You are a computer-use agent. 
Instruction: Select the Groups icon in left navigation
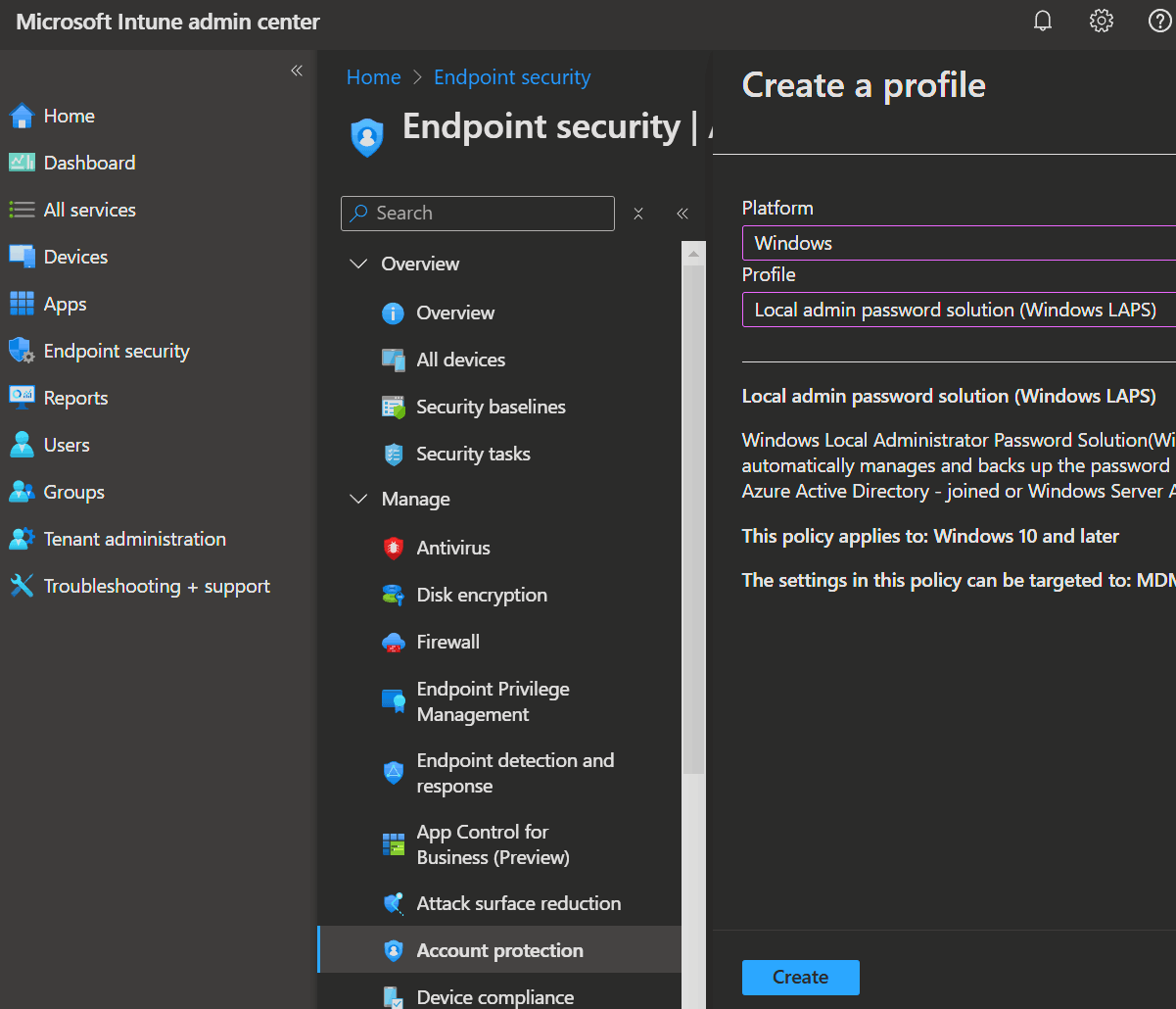point(22,492)
